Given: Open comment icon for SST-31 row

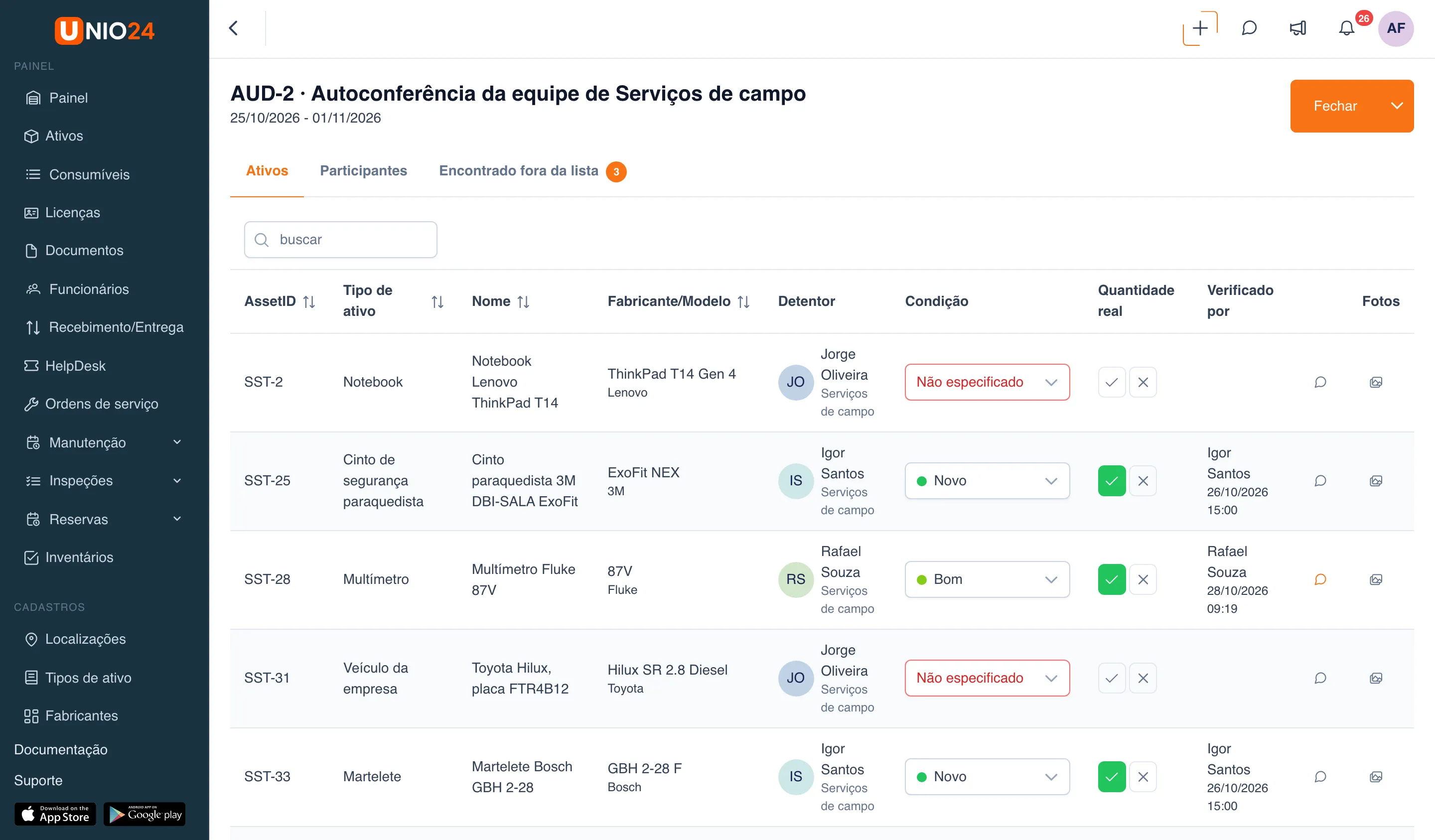Looking at the screenshot, I should (x=1320, y=678).
